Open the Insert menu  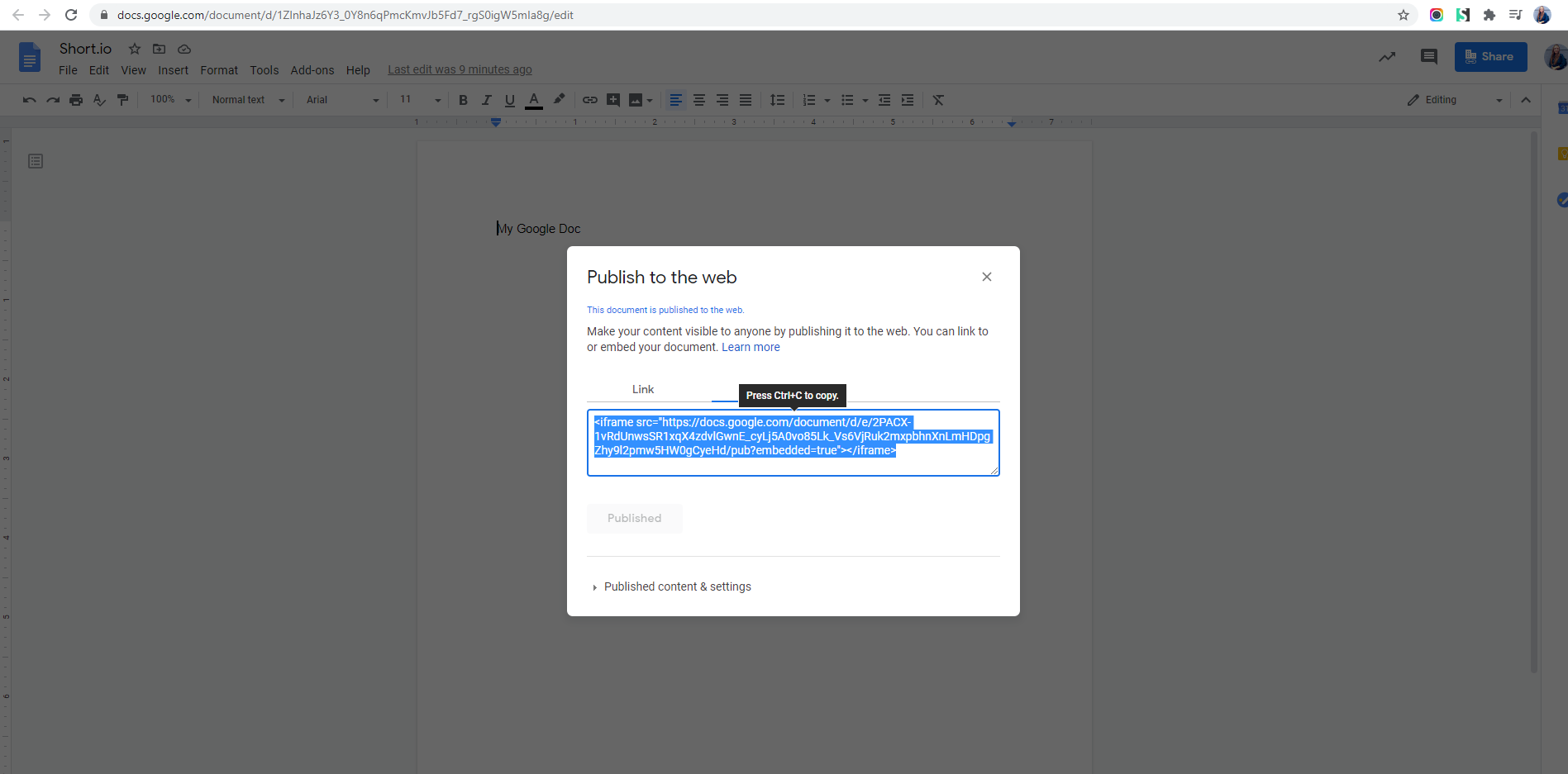tap(174, 70)
